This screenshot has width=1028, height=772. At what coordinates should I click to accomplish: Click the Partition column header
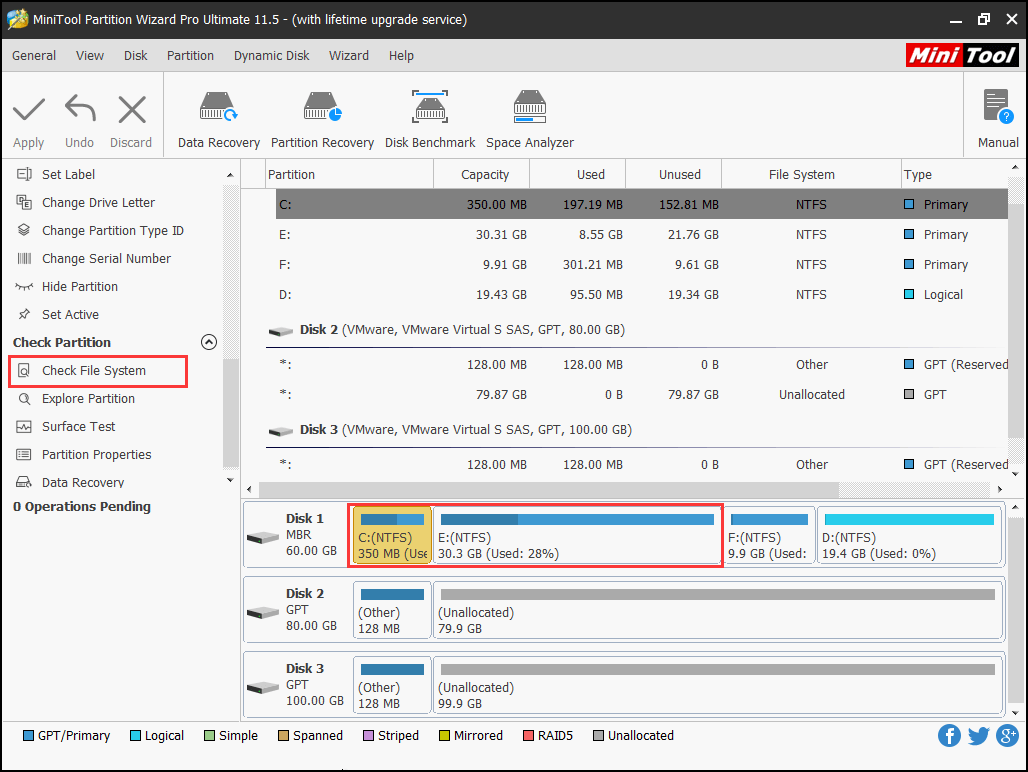[349, 174]
